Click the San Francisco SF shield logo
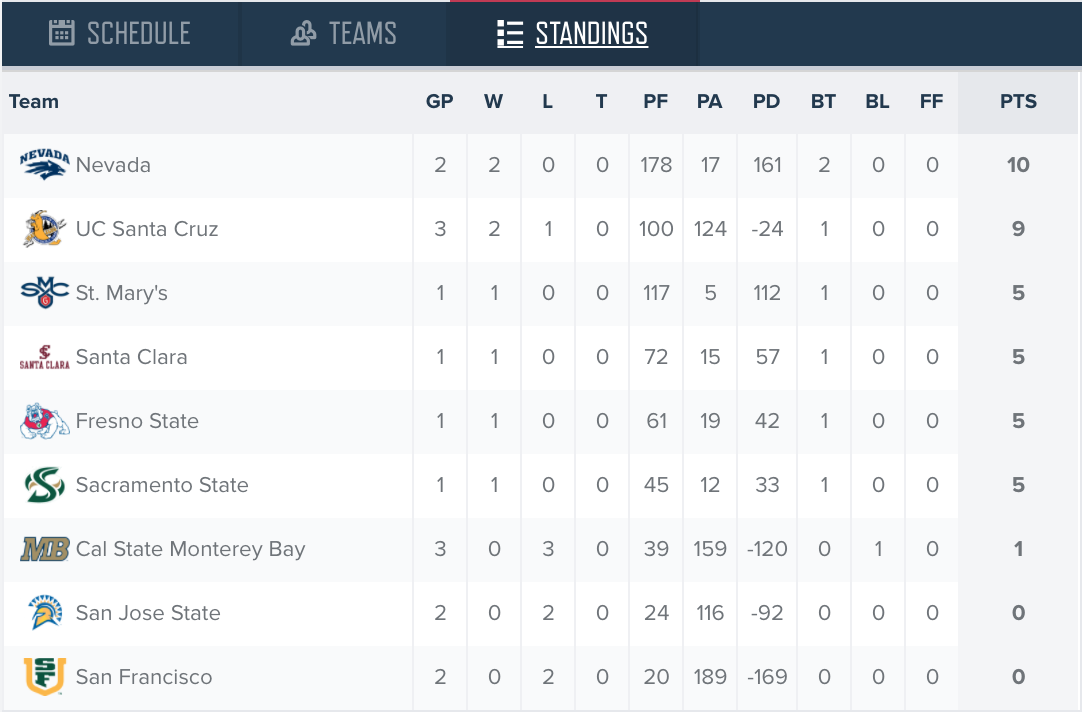 pos(45,677)
